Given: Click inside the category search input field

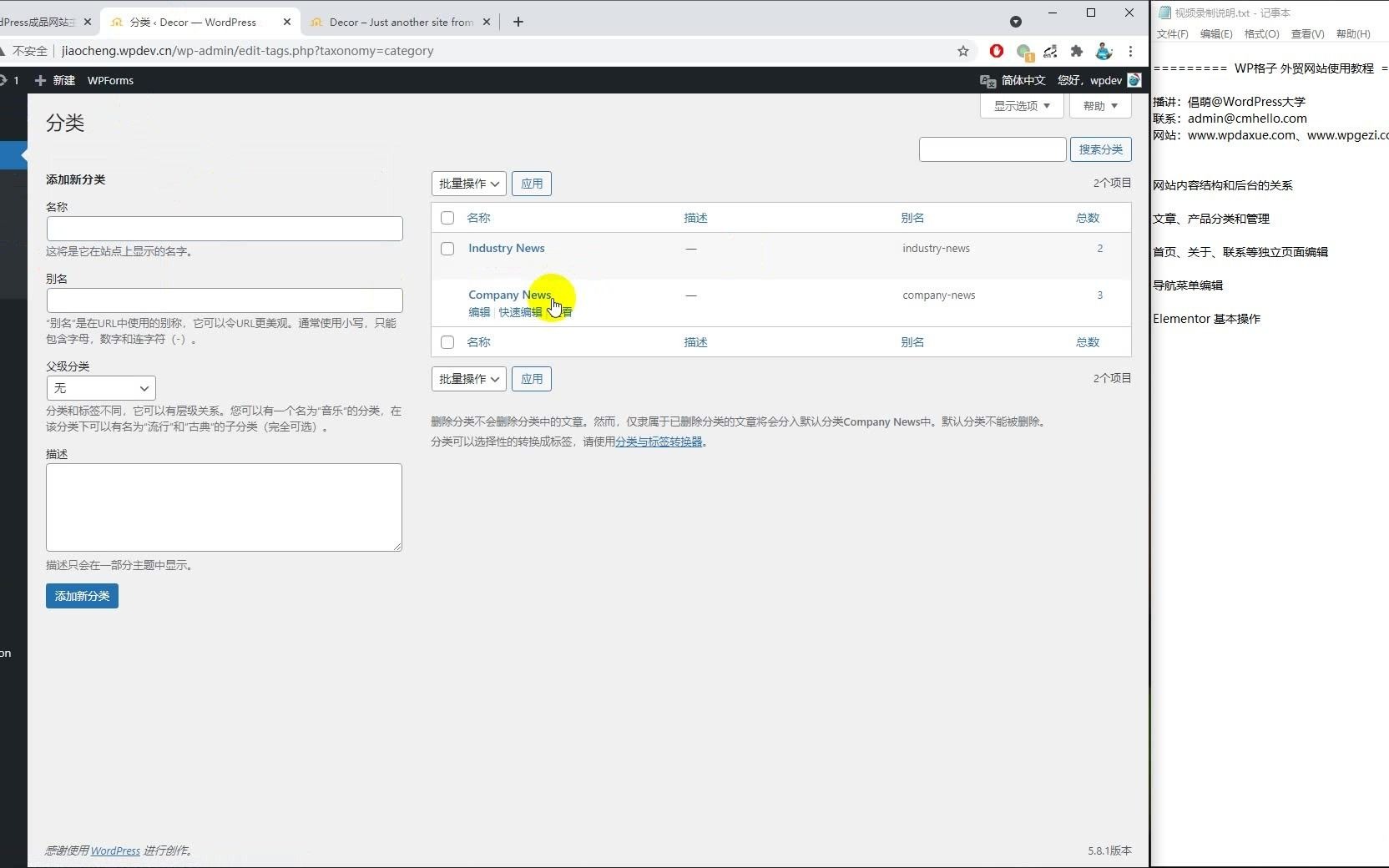Looking at the screenshot, I should (992, 149).
